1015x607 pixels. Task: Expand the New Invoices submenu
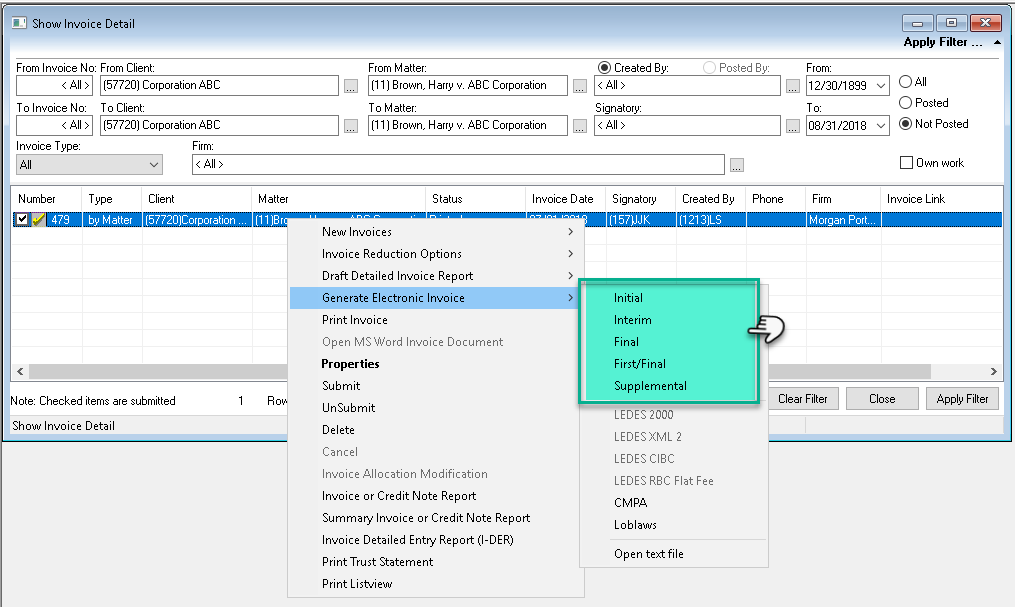click(436, 232)
